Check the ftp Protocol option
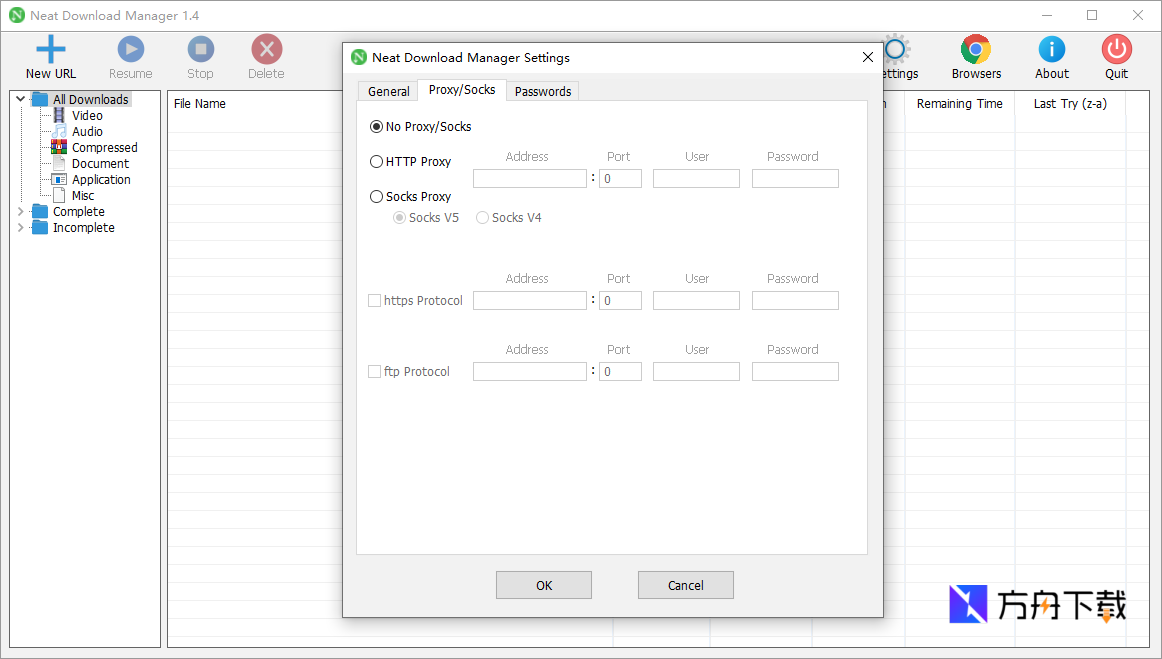1162x659 pixels. [x=374, y=371]
